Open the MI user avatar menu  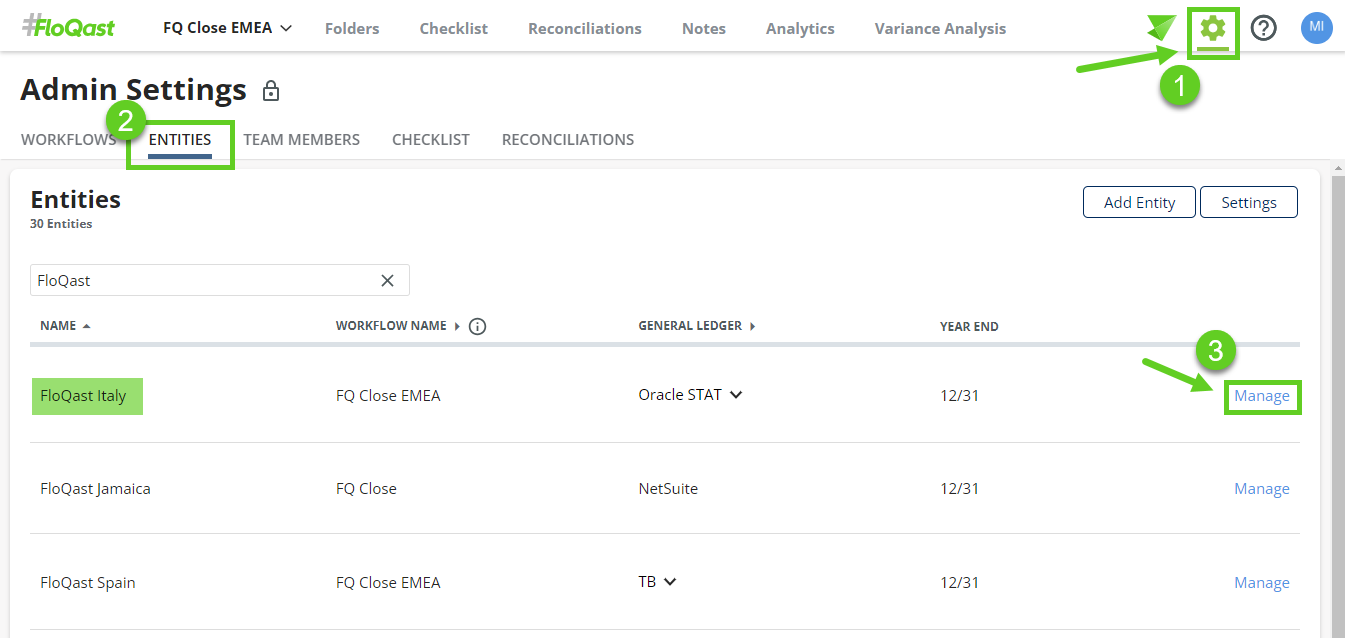[x=1316, y=28]
